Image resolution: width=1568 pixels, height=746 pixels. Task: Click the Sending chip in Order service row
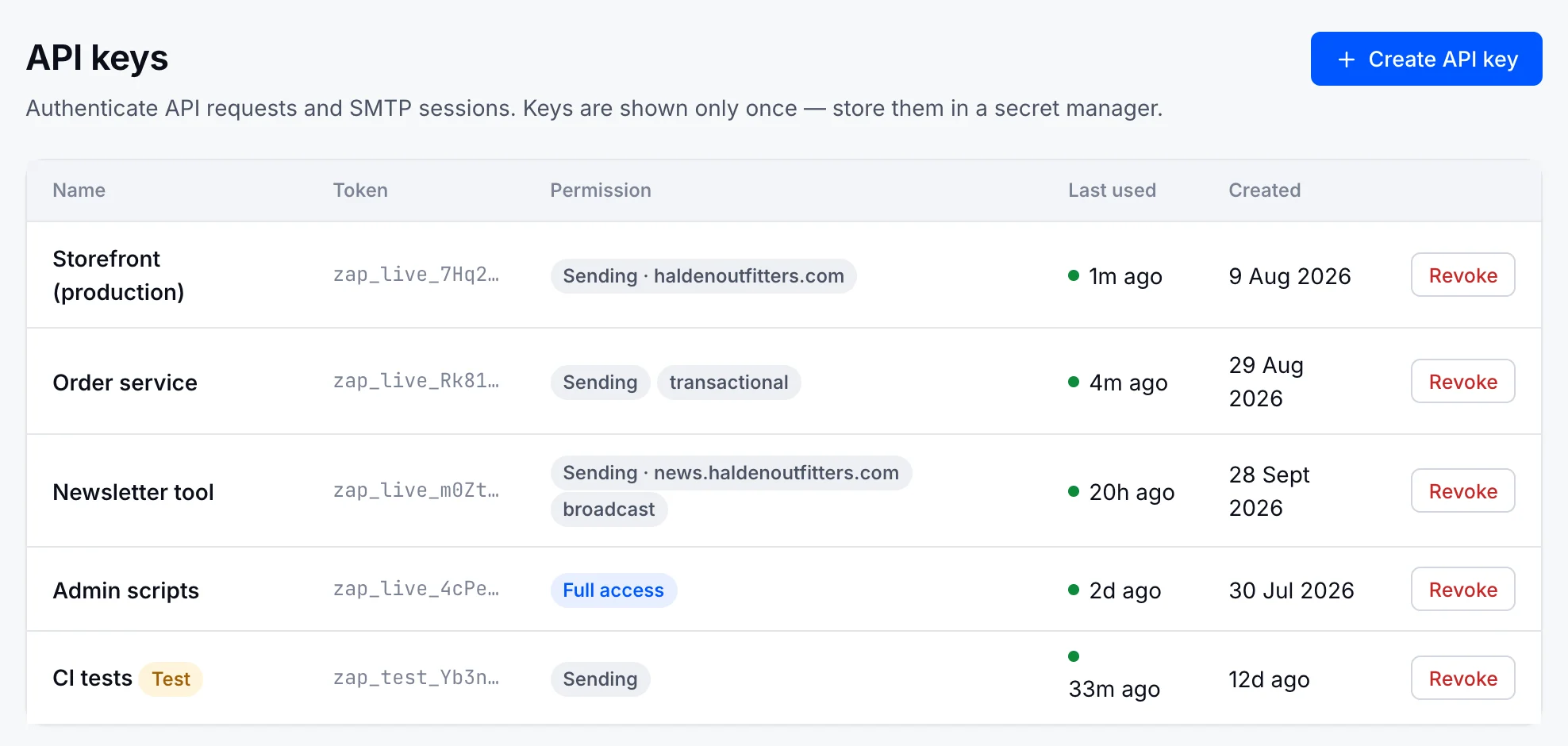coord(600,383)
